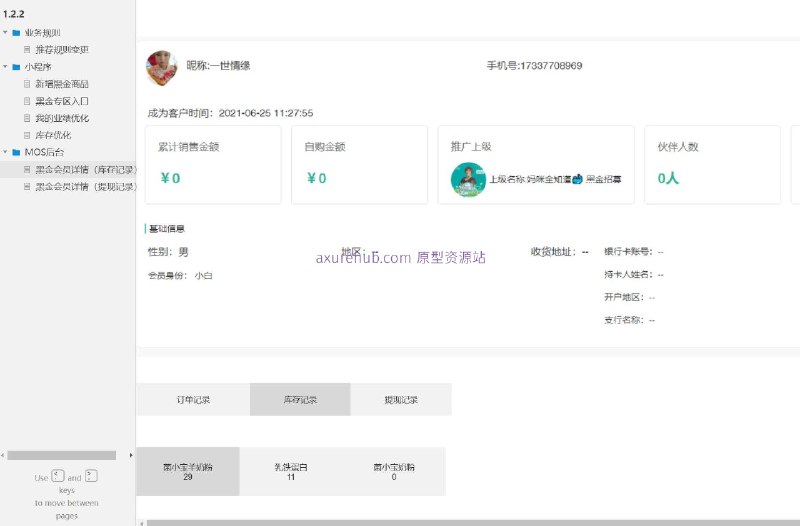Click the 支行名称 field

click(630, 320)
